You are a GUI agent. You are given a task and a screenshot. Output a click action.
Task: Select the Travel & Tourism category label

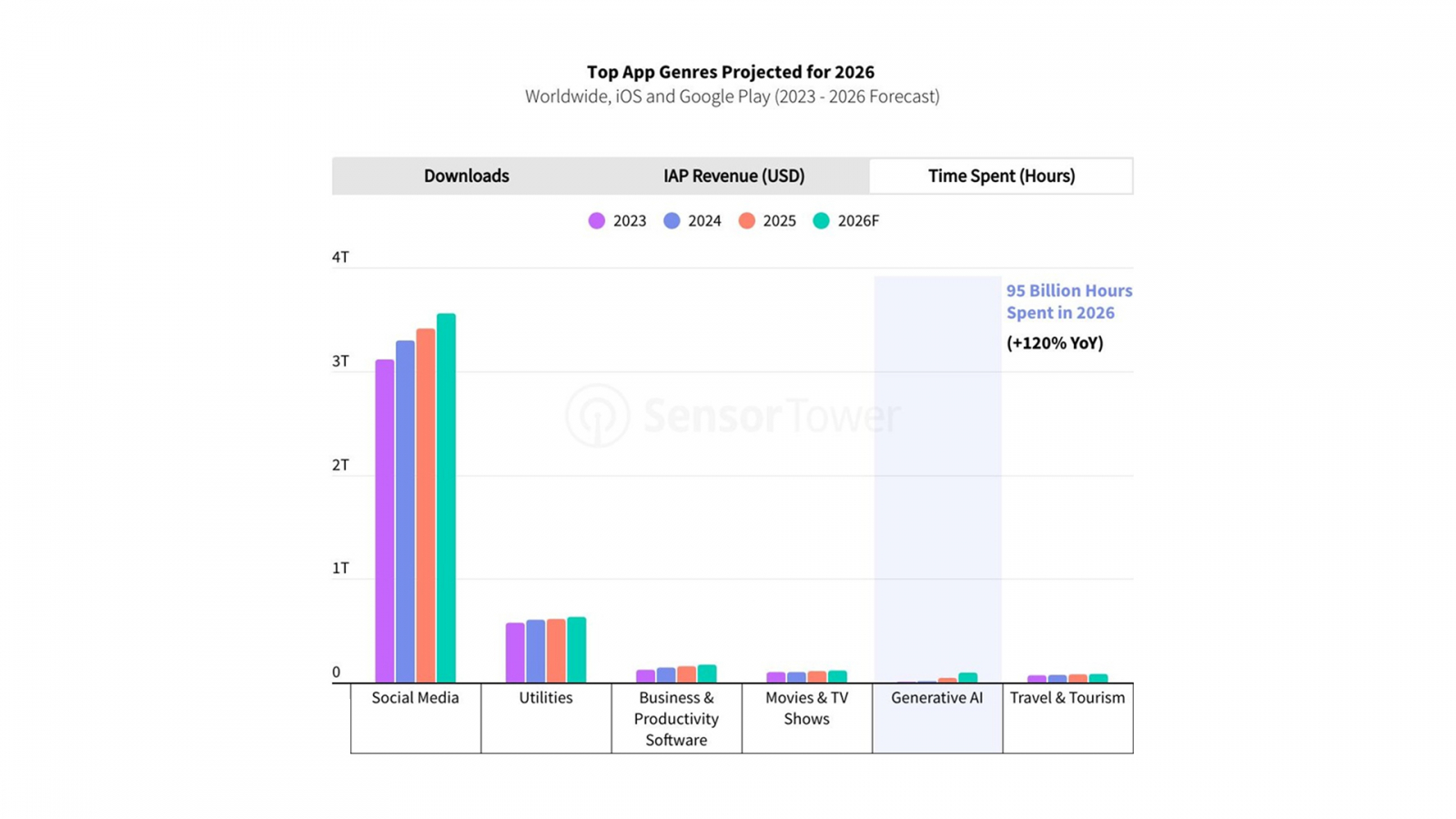(x=1067, y=698)
